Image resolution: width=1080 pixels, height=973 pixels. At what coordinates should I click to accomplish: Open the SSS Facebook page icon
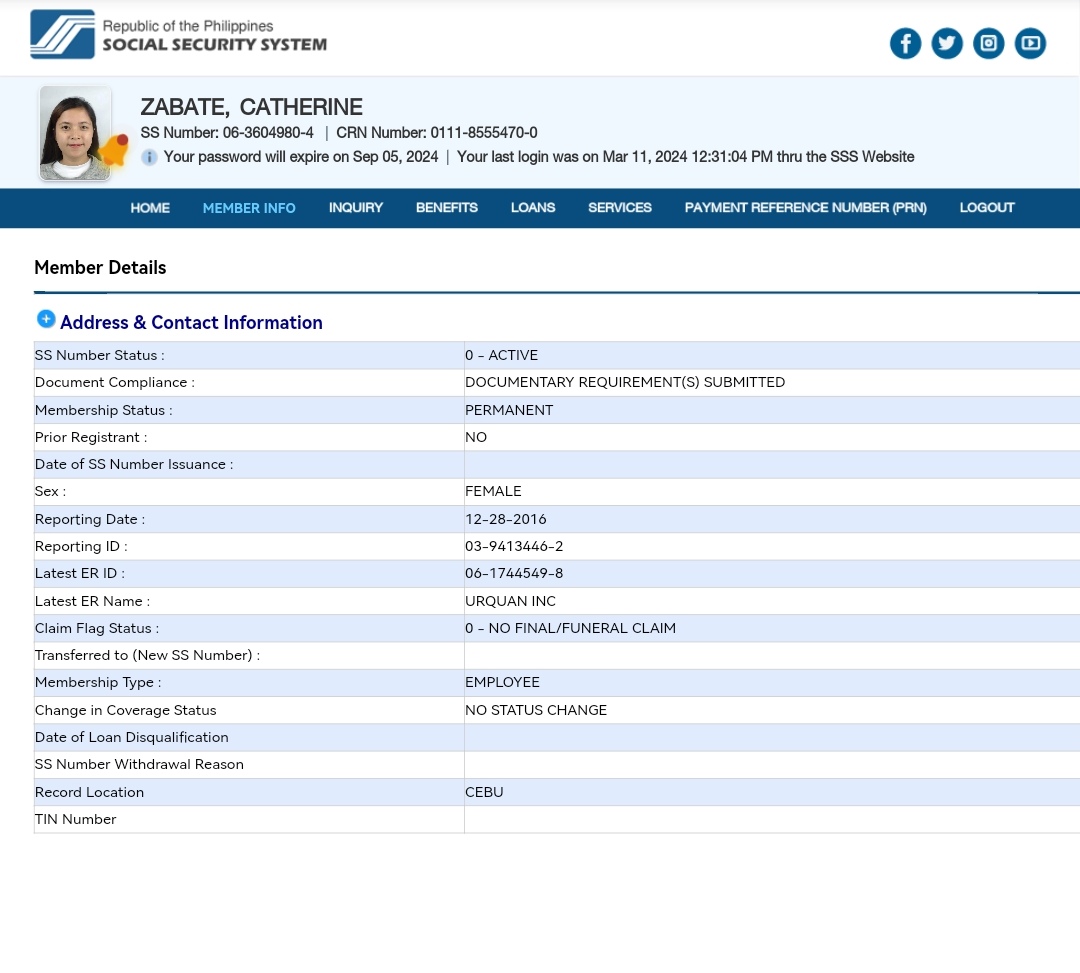pyautogui.click(x=905, y=43)
